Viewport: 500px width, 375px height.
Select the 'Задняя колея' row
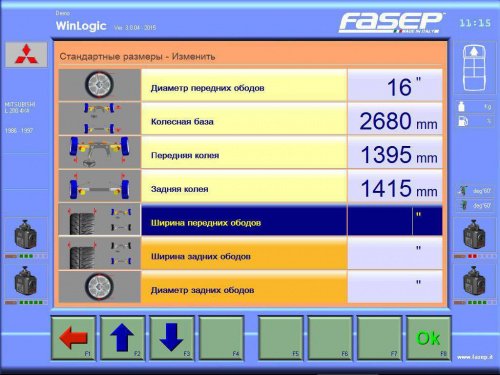click(244, 186)
